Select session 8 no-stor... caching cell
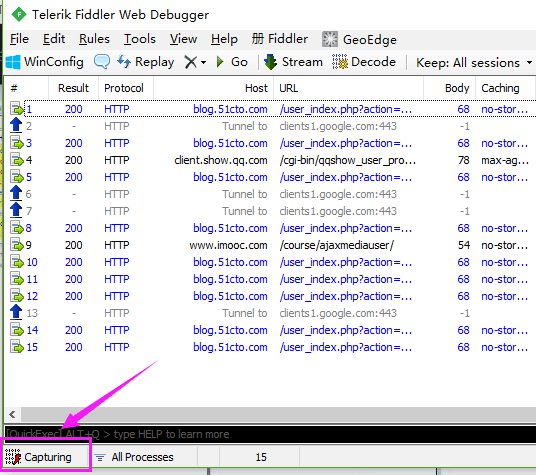 pyautogui.click(x=505, y=228)
